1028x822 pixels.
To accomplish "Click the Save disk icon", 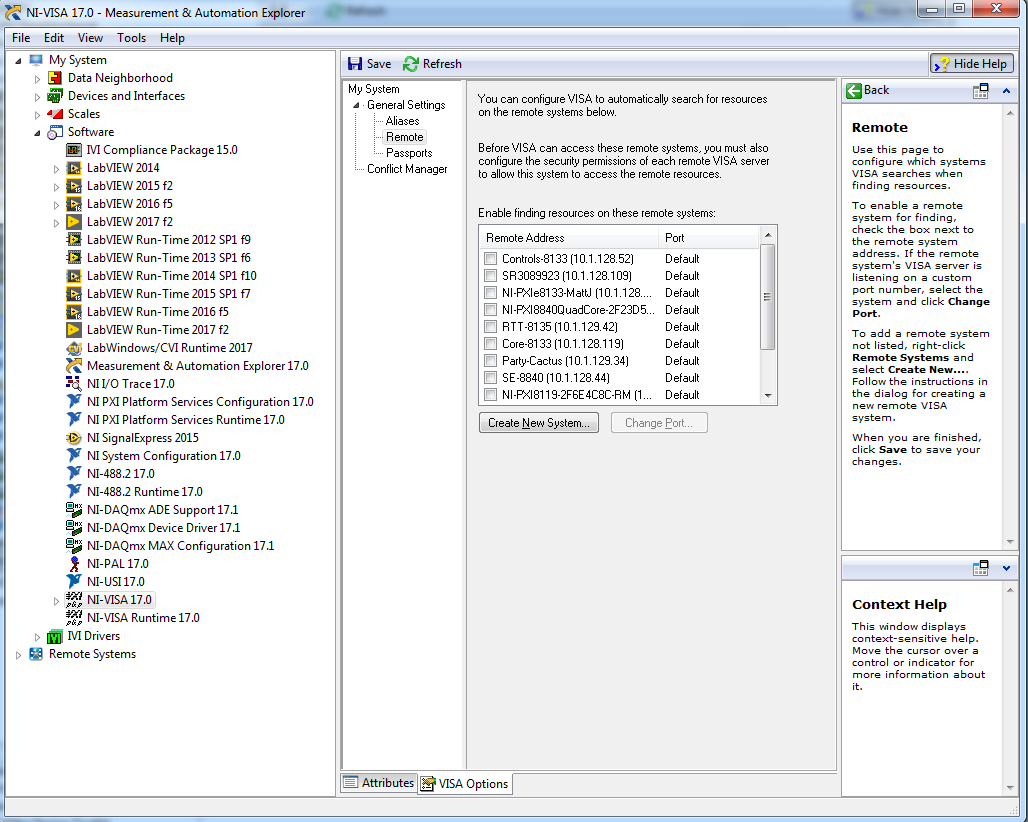I will coord(355,64).
